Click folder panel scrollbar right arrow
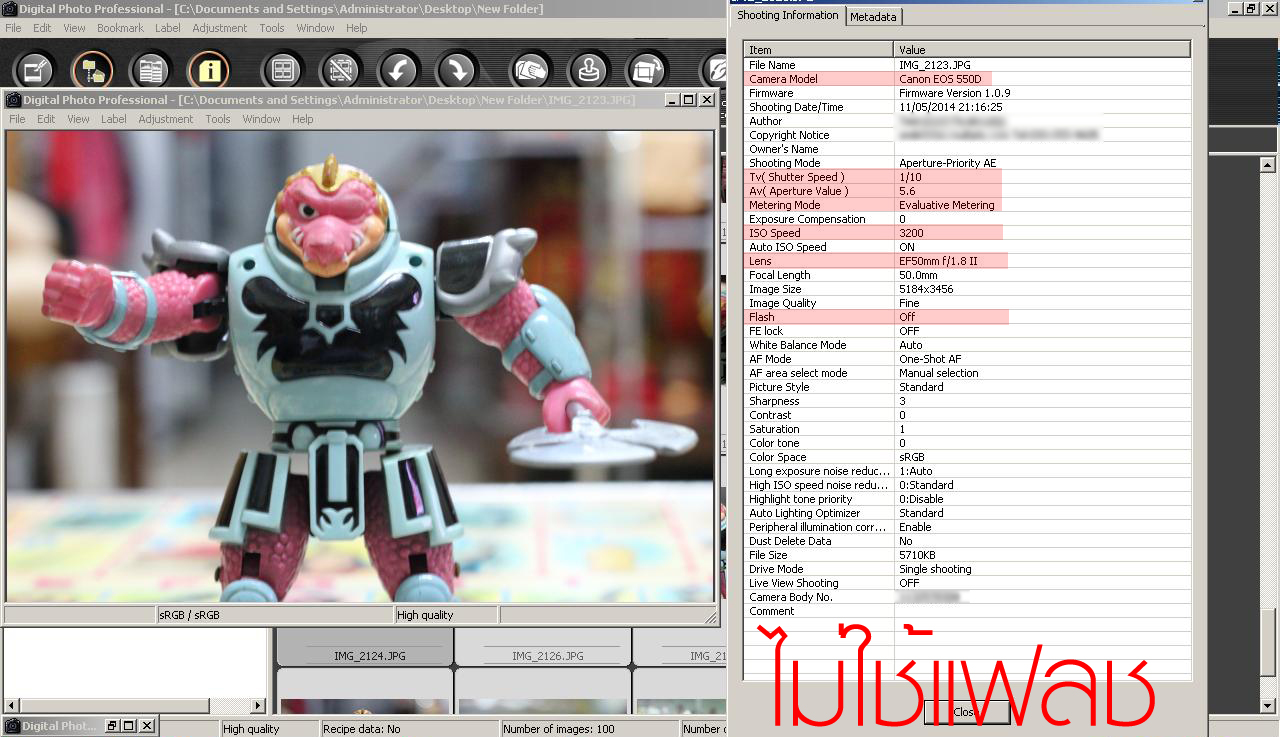 click(258, 706)
